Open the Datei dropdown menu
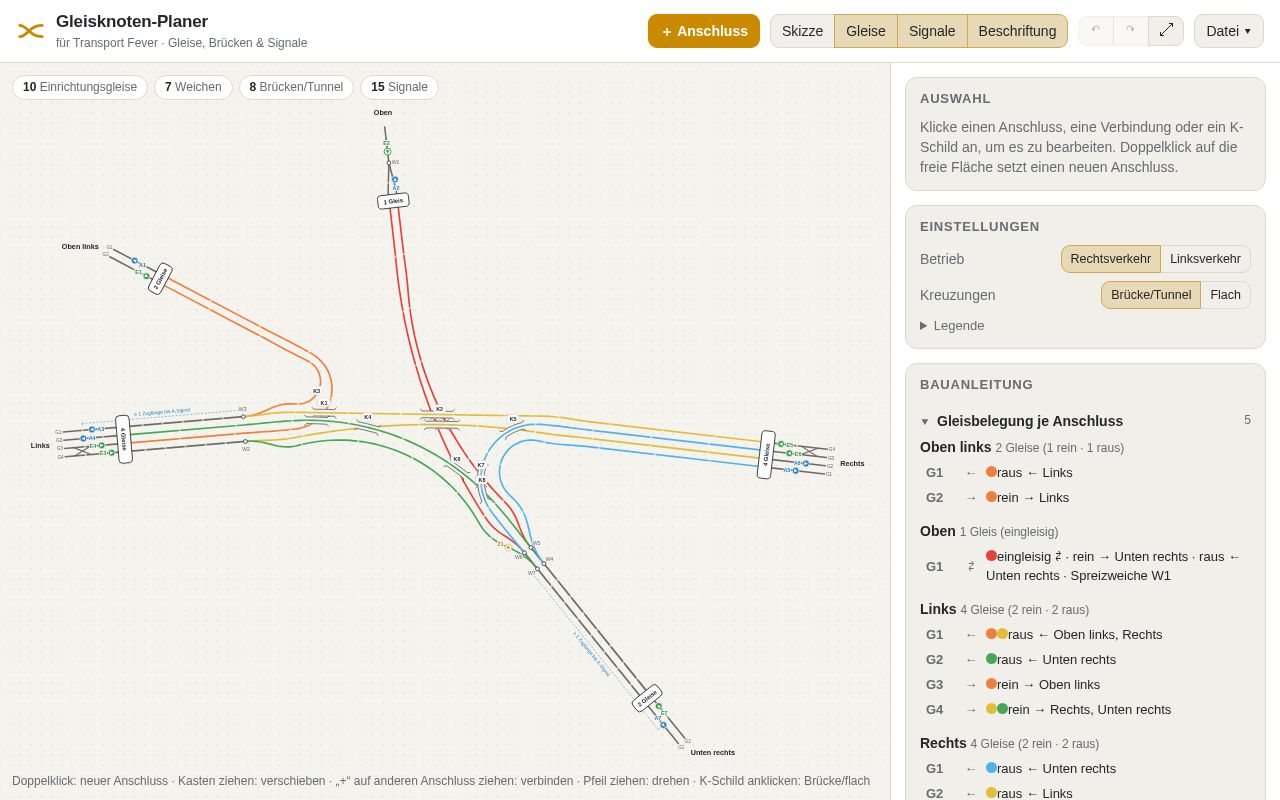Image resolution: width=1280 pixels, height=800 pixels. pyautogui.click(x=1229, y=31)
